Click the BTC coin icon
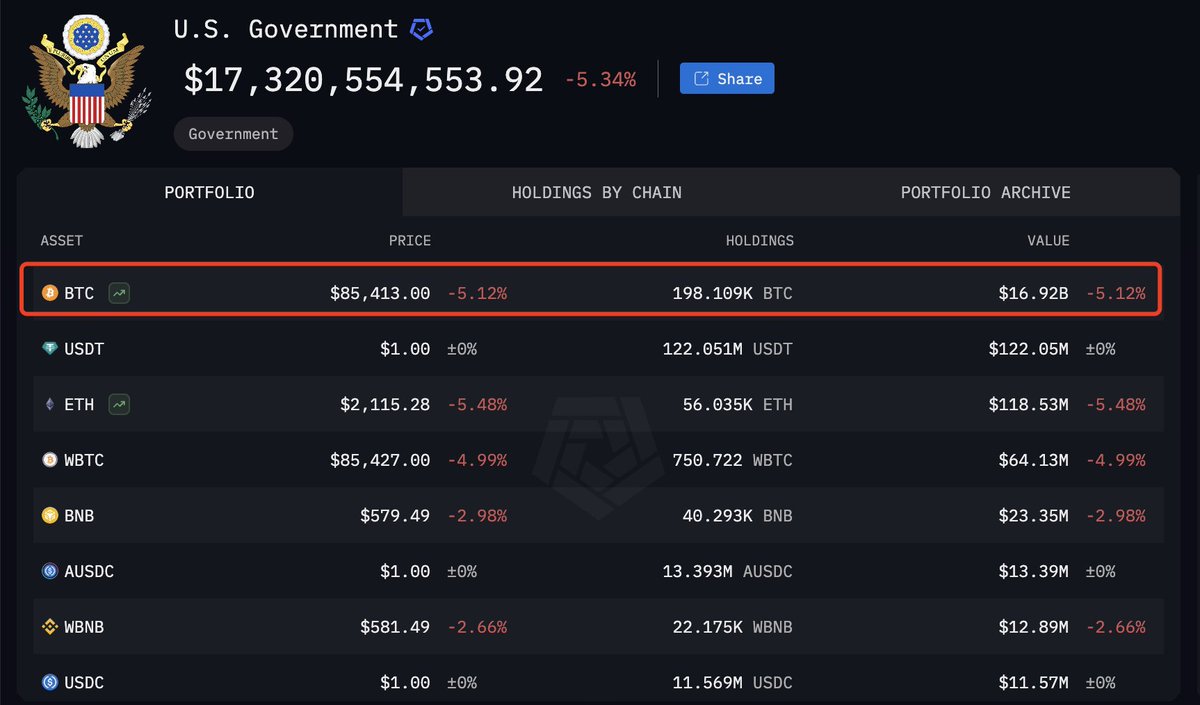1200x705 pixels. click(50, 294)
